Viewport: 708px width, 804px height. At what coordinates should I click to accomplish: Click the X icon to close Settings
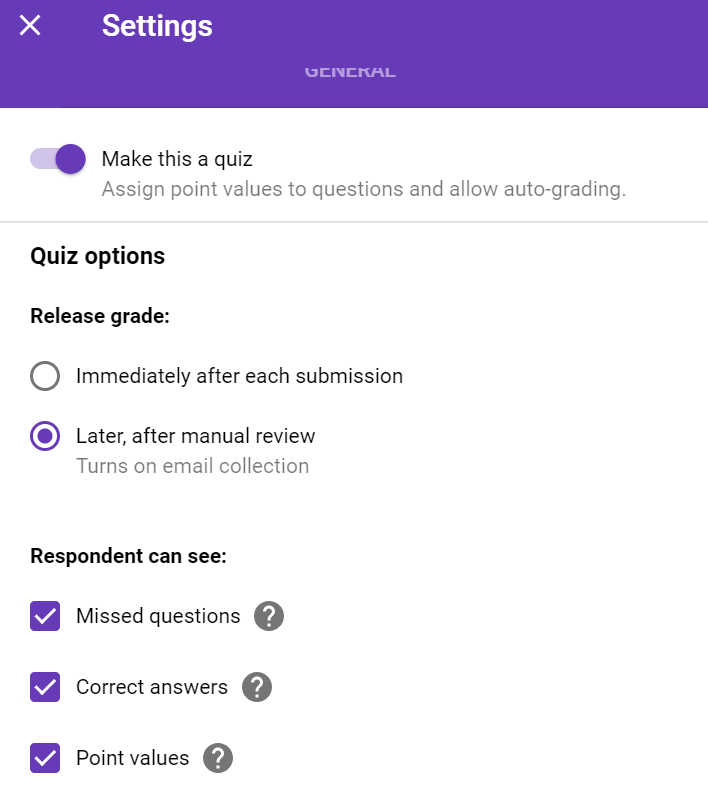coord(29,25)
